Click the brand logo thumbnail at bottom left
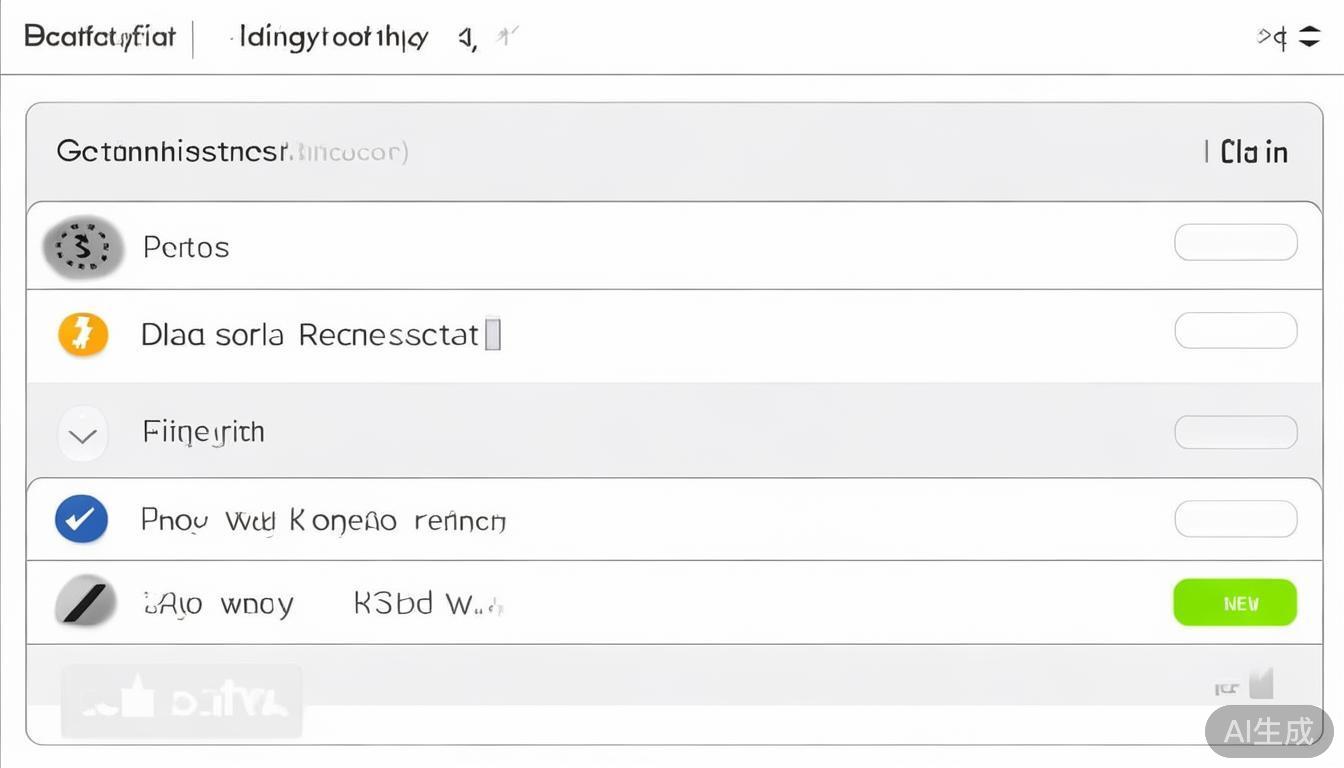Viewport: 1344px width, 768px height. 181,700
